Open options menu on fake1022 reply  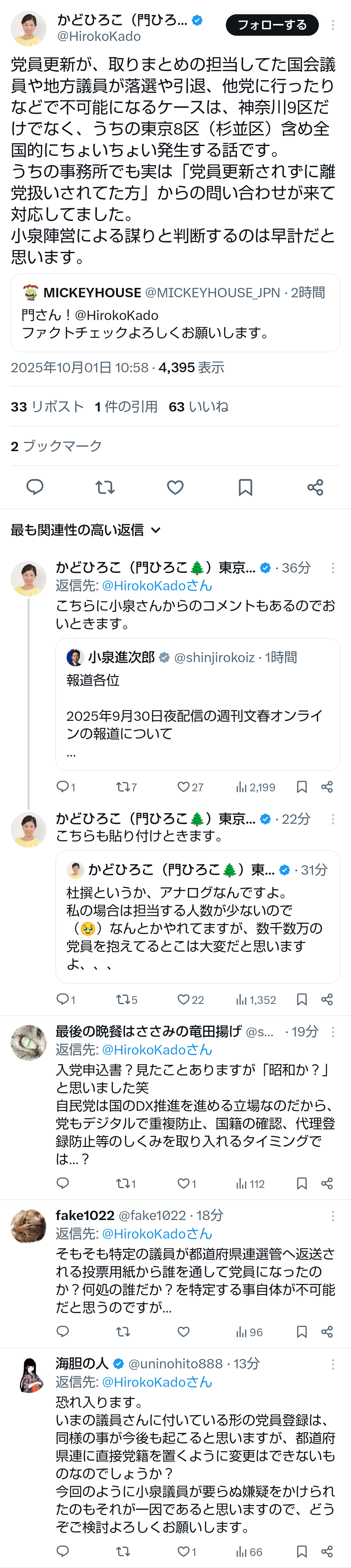(333, 1216)
